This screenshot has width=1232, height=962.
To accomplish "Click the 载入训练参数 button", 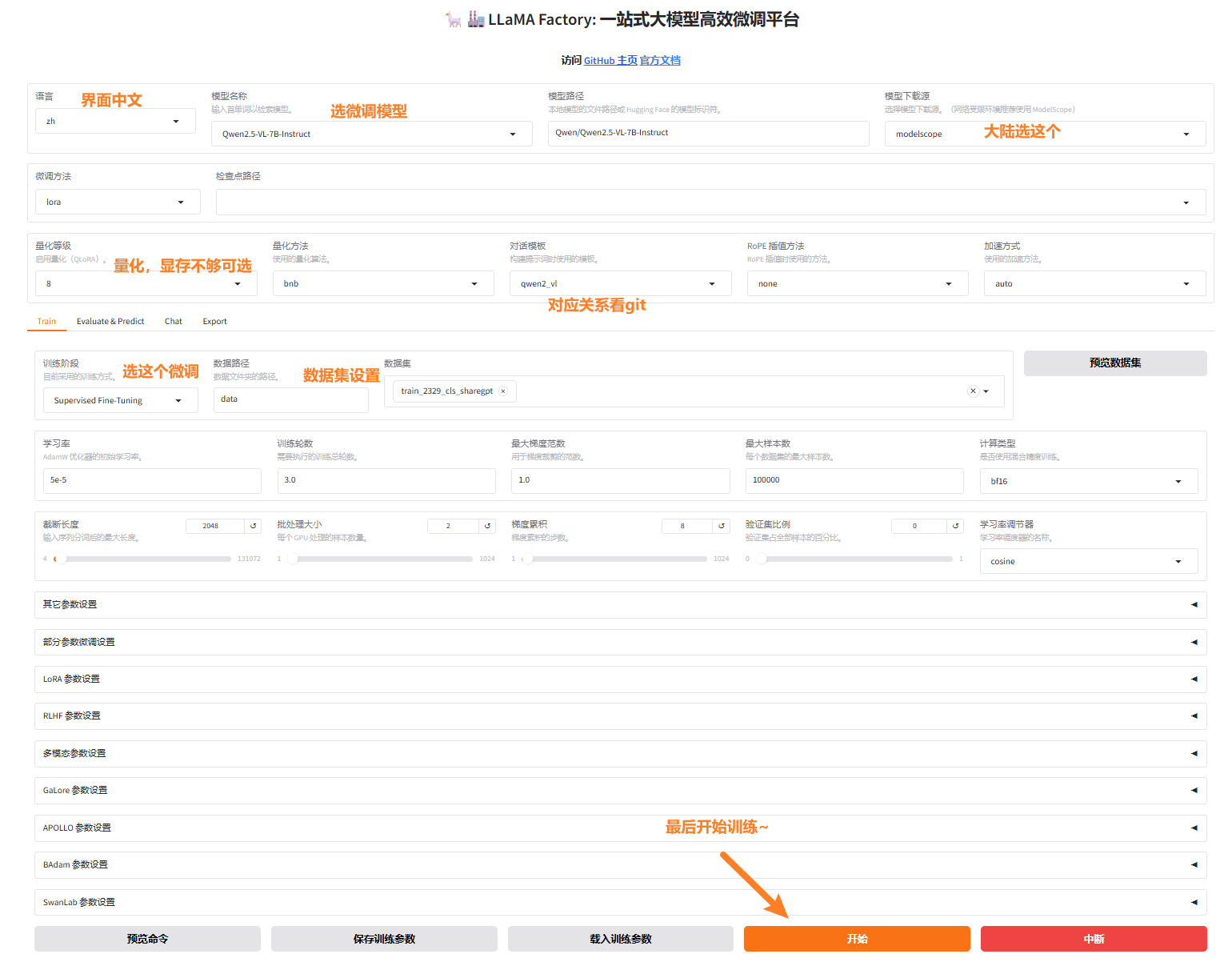I will [x=621, y=939].
